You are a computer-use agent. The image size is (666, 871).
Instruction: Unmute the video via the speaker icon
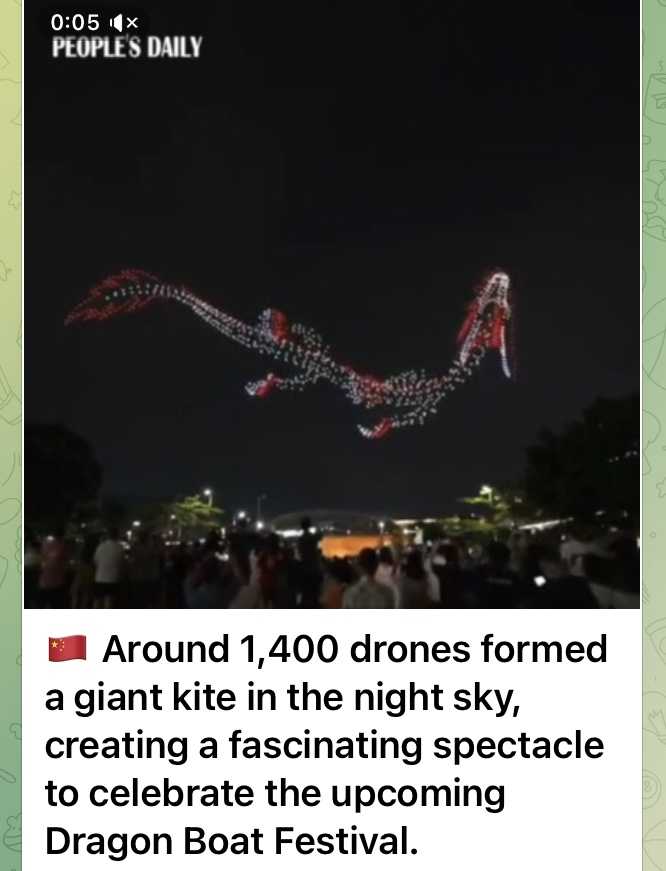123,23
